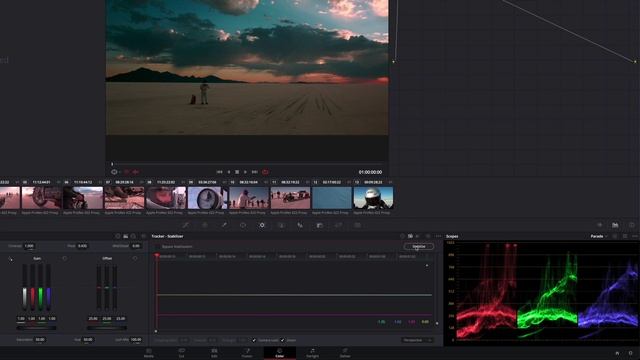Select clip 13 white helmet thumbnail
Screen dimensions: 640x360
[x=373, y=198]
